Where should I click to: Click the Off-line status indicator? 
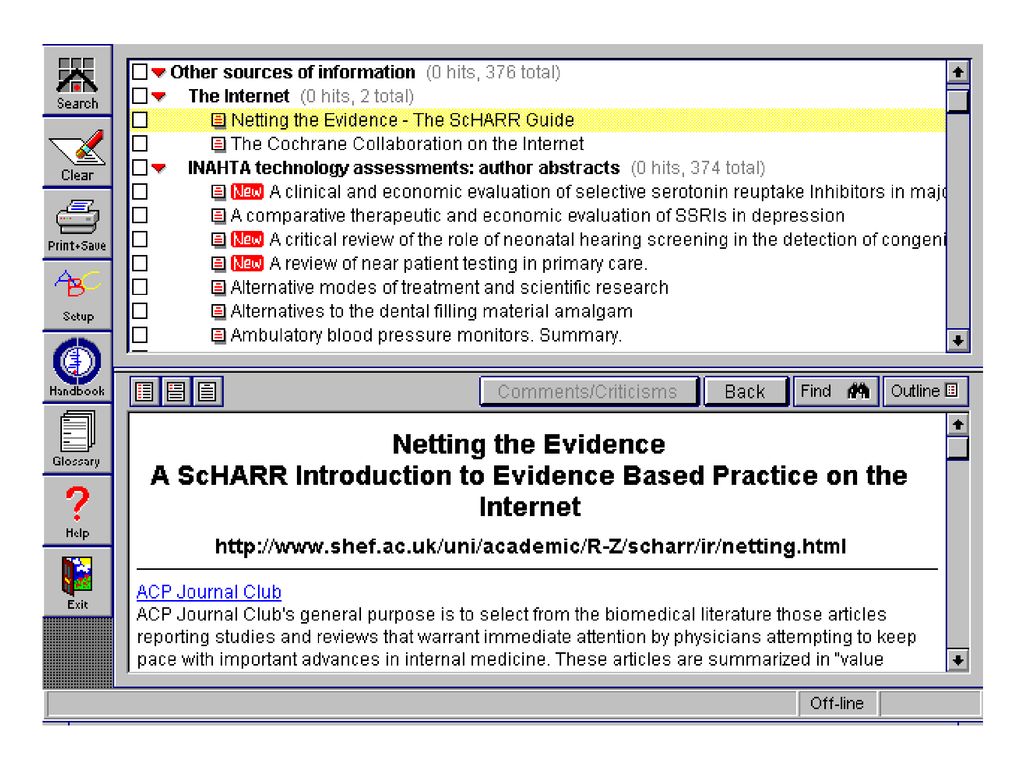tap(837, 703)
